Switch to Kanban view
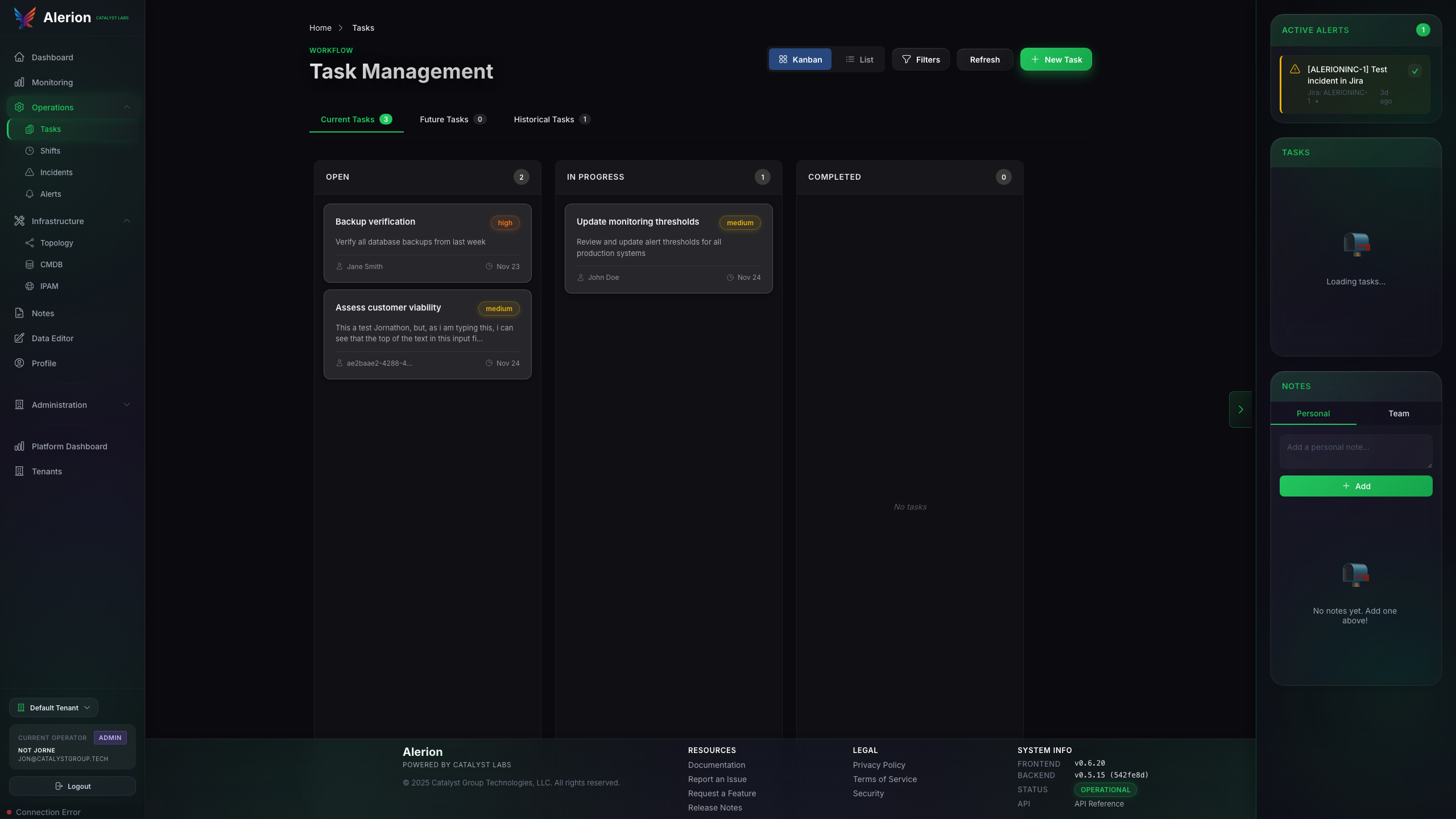Image resolution: width=1456 pixels, height=819 pixels. coord(800,60)
